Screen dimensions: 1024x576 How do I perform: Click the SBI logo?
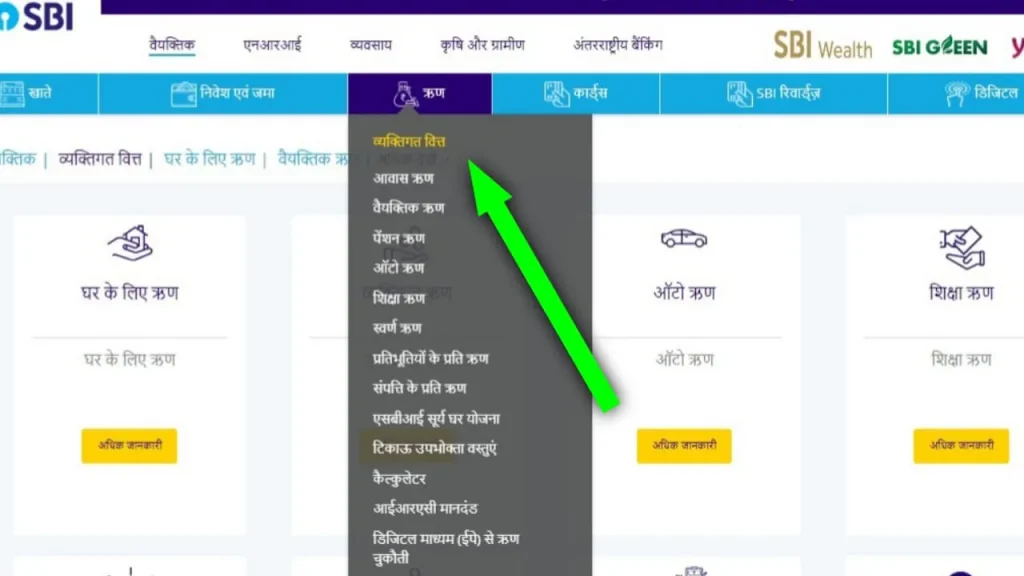[37, 16]
